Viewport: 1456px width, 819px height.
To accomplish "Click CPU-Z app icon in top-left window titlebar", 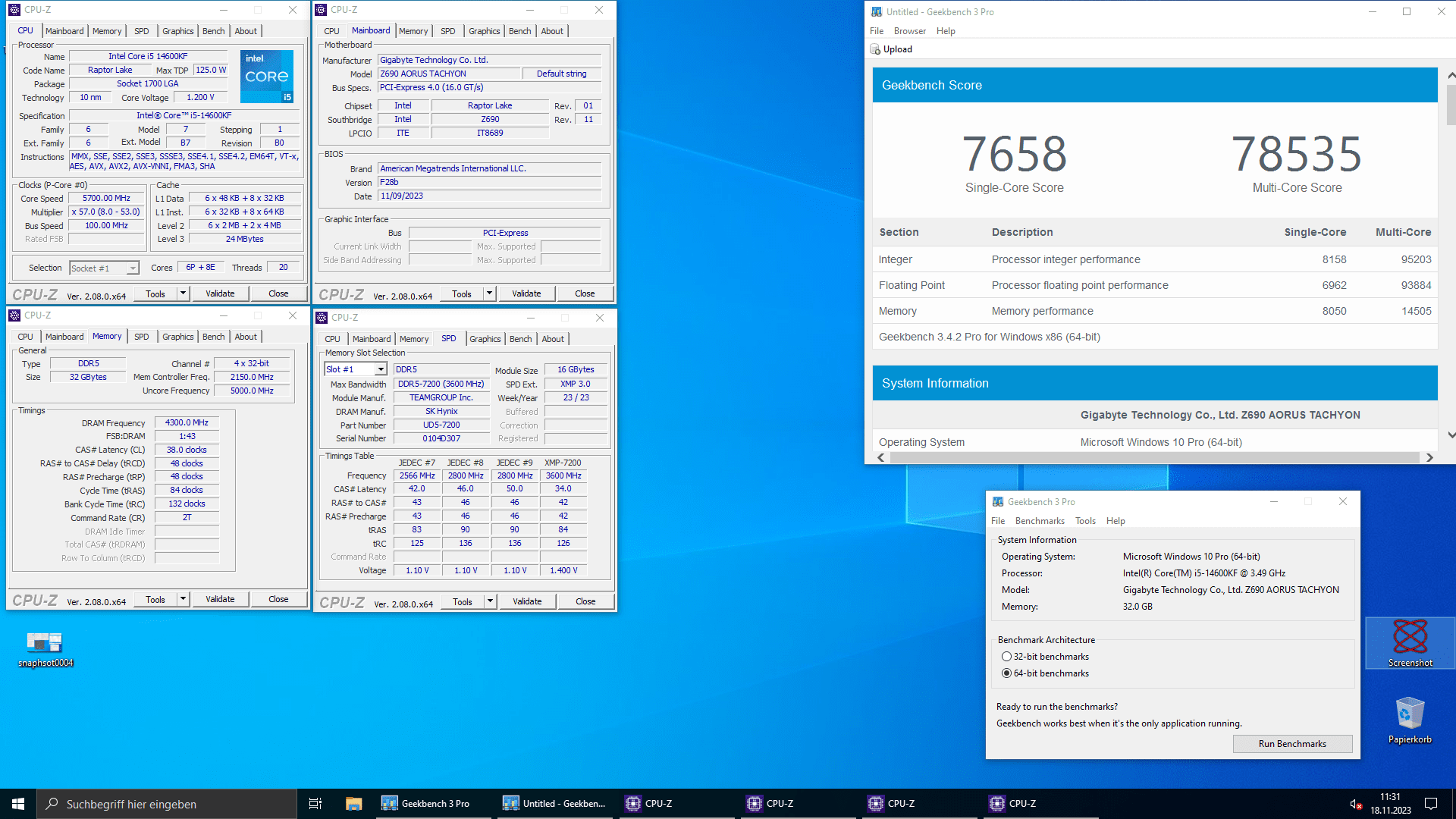I will tap(14, 10).
